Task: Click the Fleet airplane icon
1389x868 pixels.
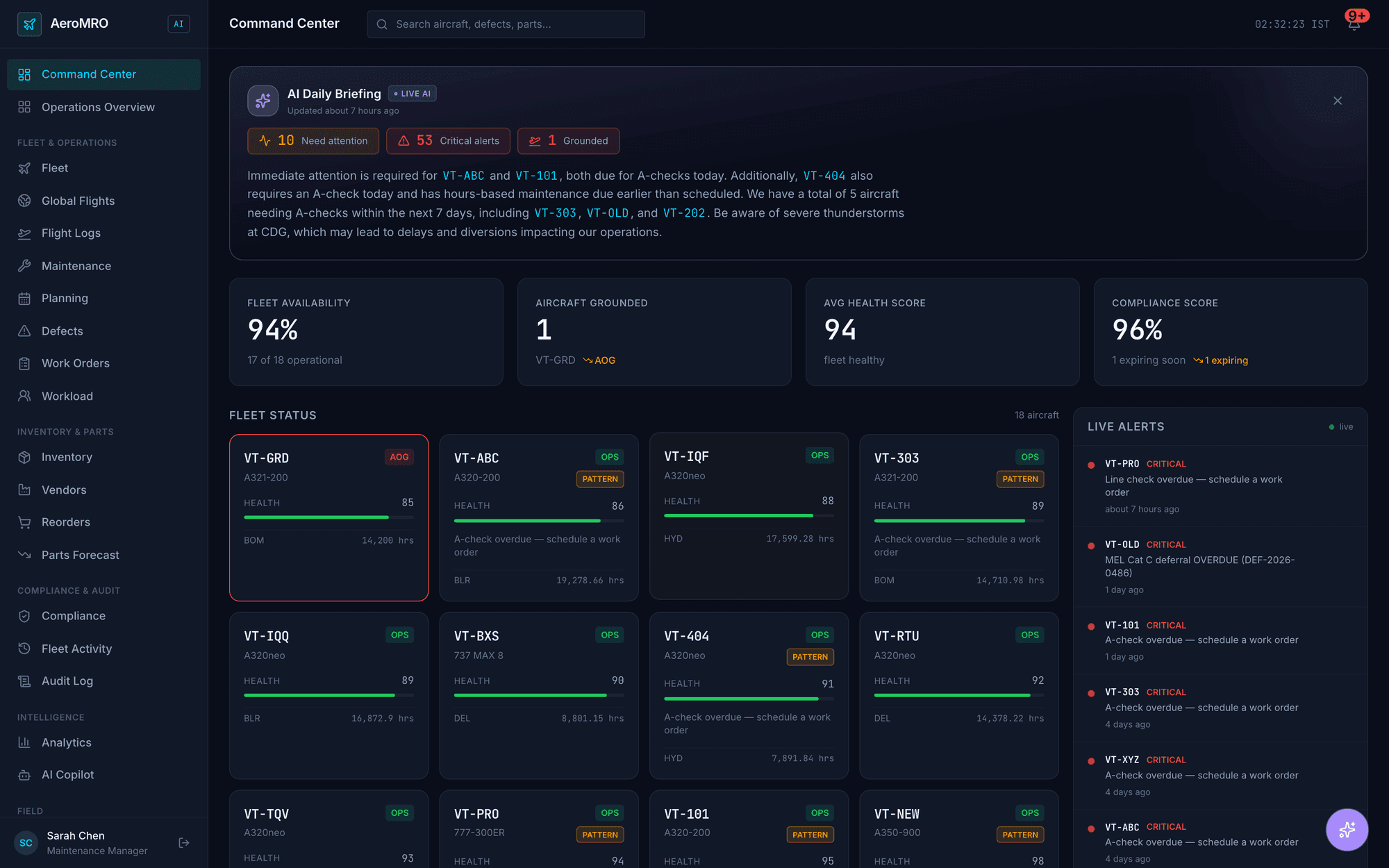Action: (x=24, y=168)
